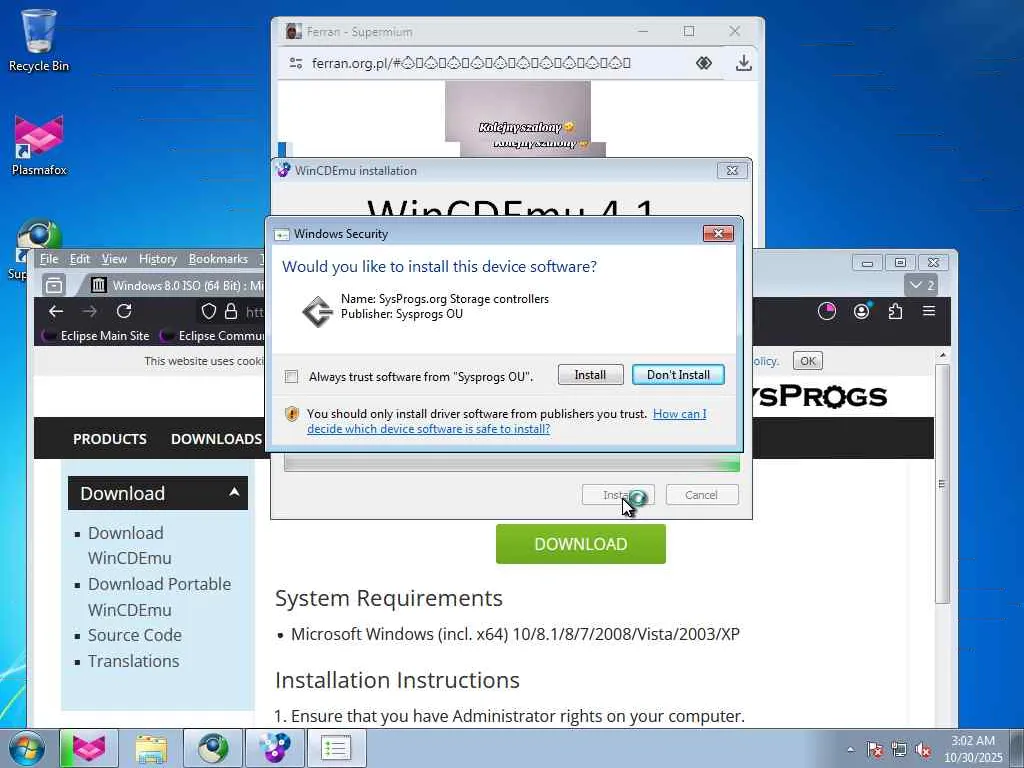This screenshot has height=768, width=1024.
Task: Click the Plasmafox taskbar icon
Action: click(x=89, y=748)
